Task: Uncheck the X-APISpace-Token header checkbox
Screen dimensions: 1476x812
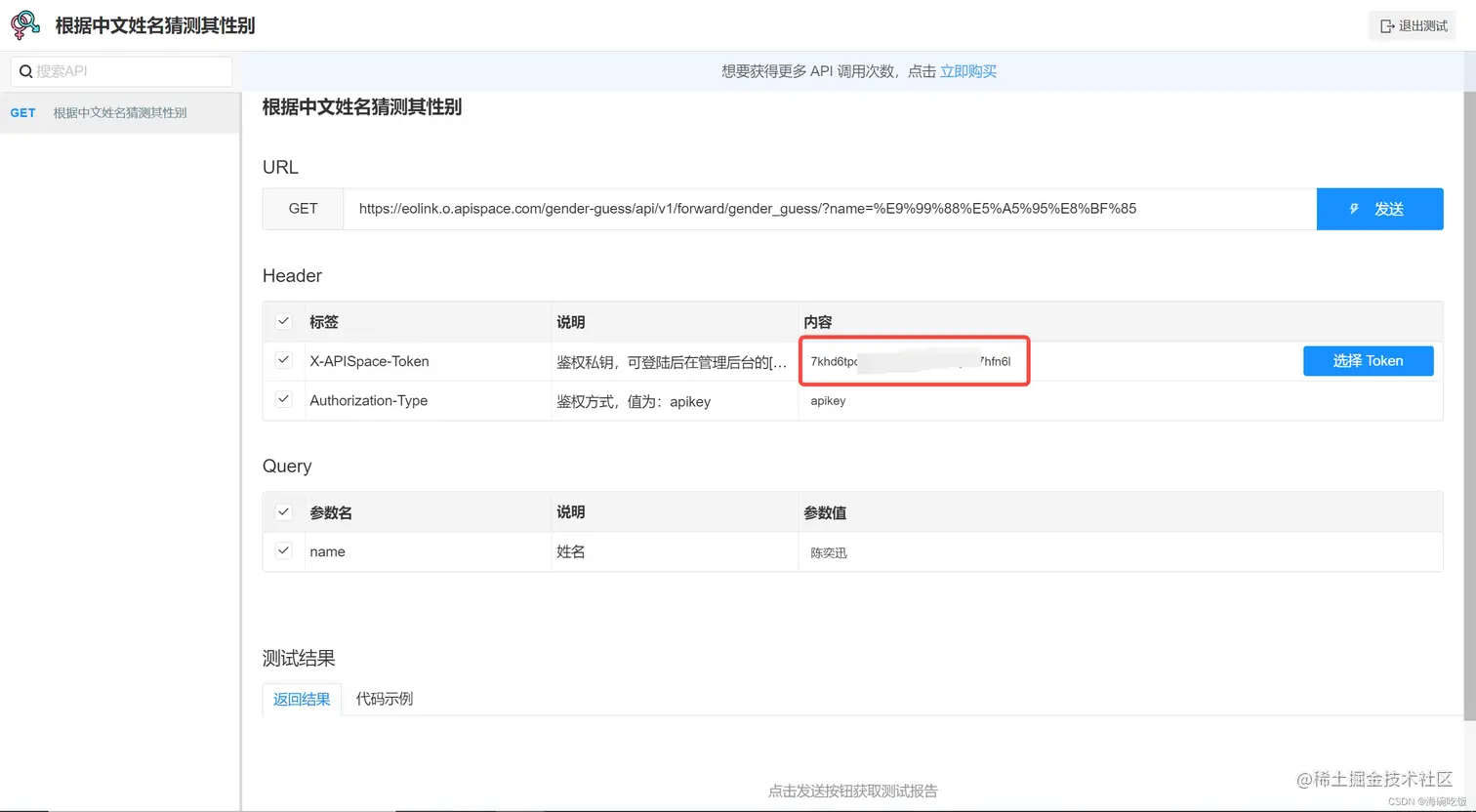Action: (x=284, y=360)
